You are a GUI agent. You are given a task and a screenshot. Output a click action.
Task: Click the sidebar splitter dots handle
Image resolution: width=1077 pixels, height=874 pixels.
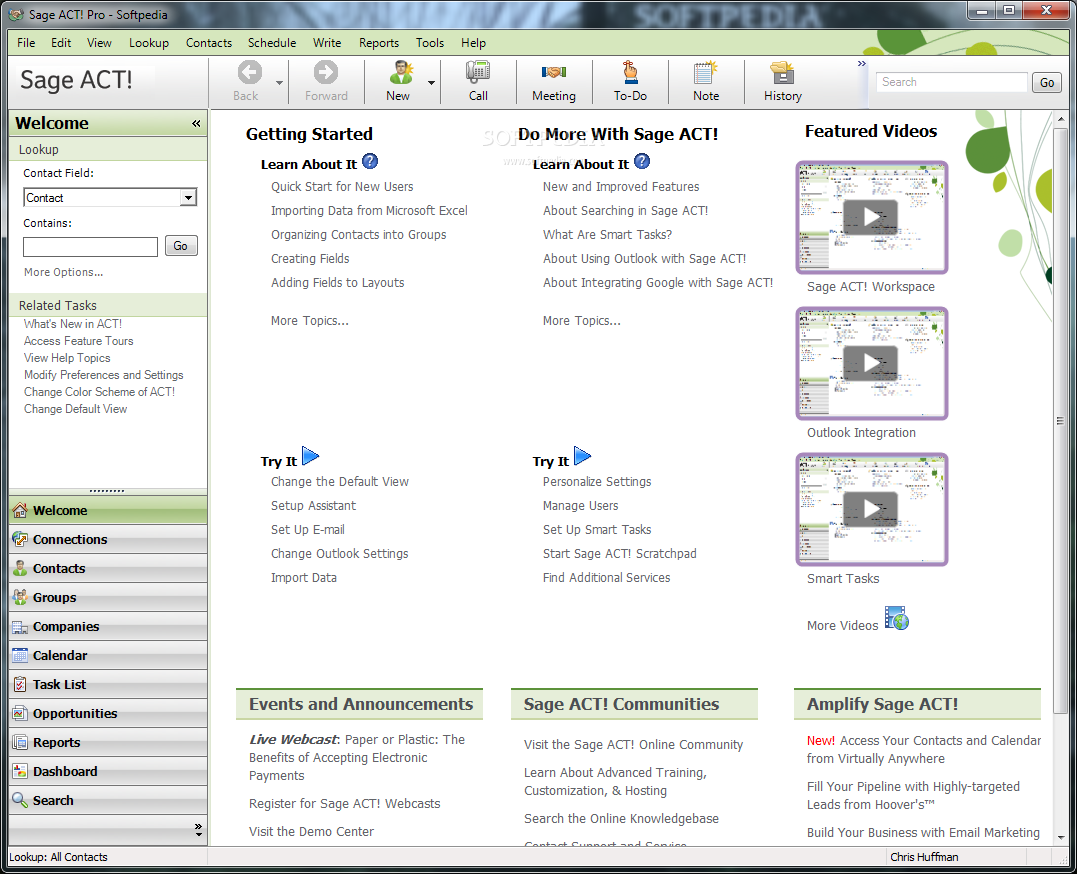point(107,491)
